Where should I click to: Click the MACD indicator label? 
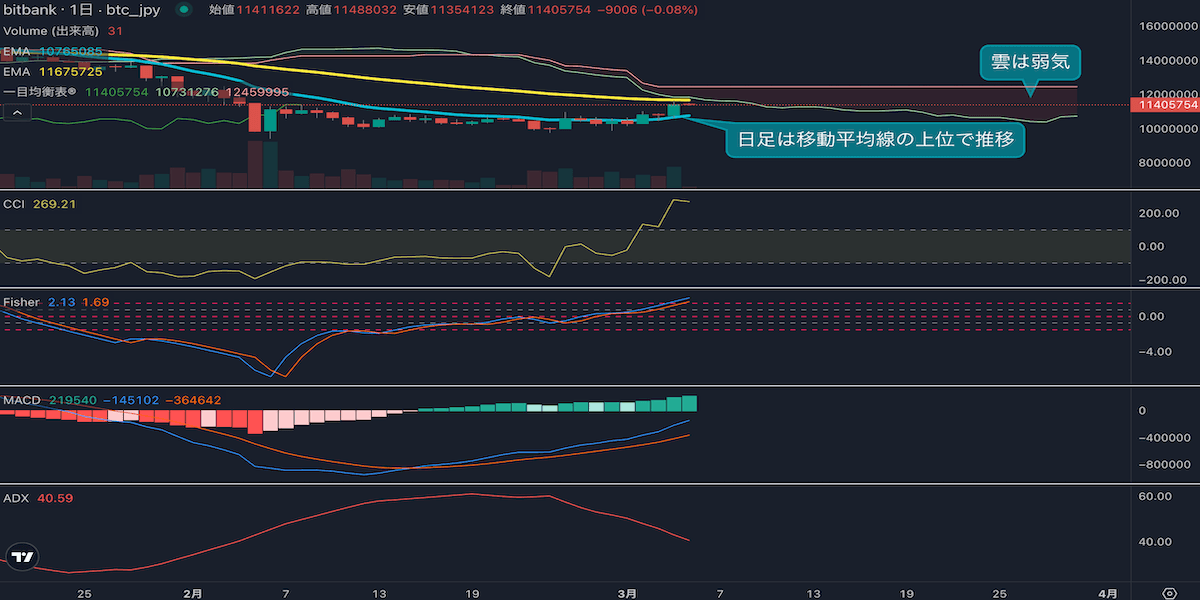coord(21,400)
